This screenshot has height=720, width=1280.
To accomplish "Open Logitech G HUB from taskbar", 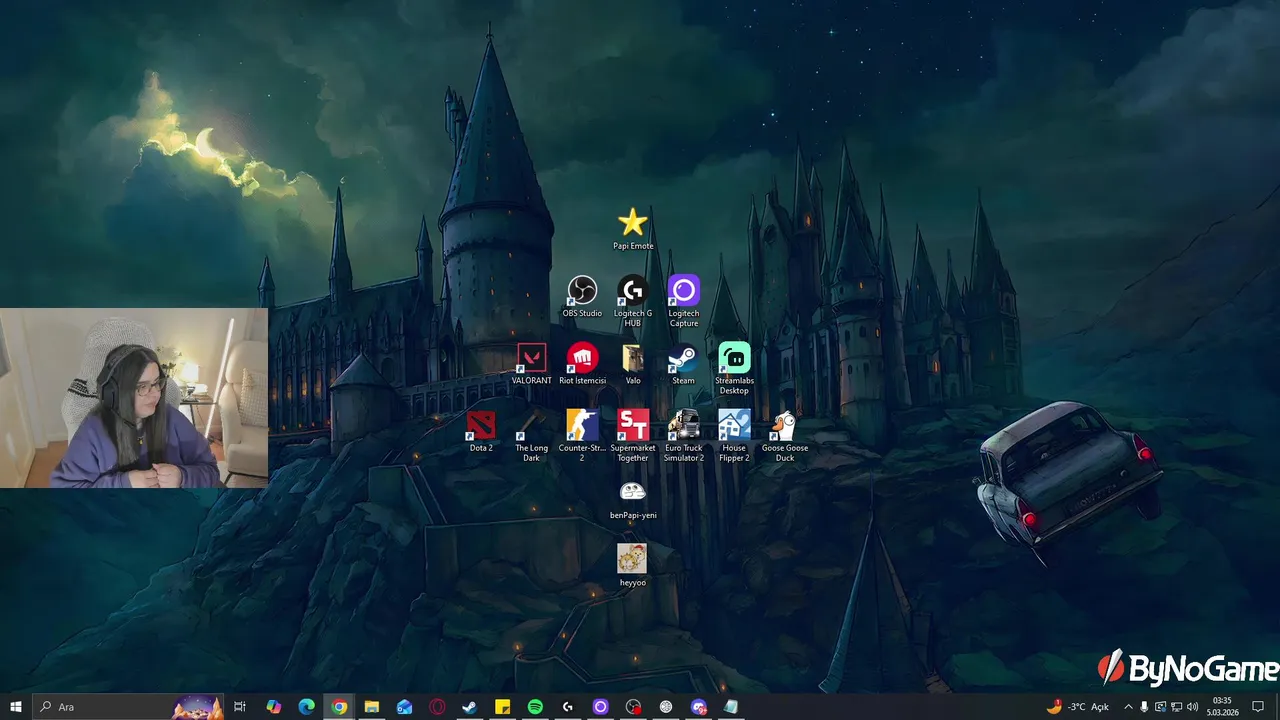I will pyautogui.click(x=567, y=706).
